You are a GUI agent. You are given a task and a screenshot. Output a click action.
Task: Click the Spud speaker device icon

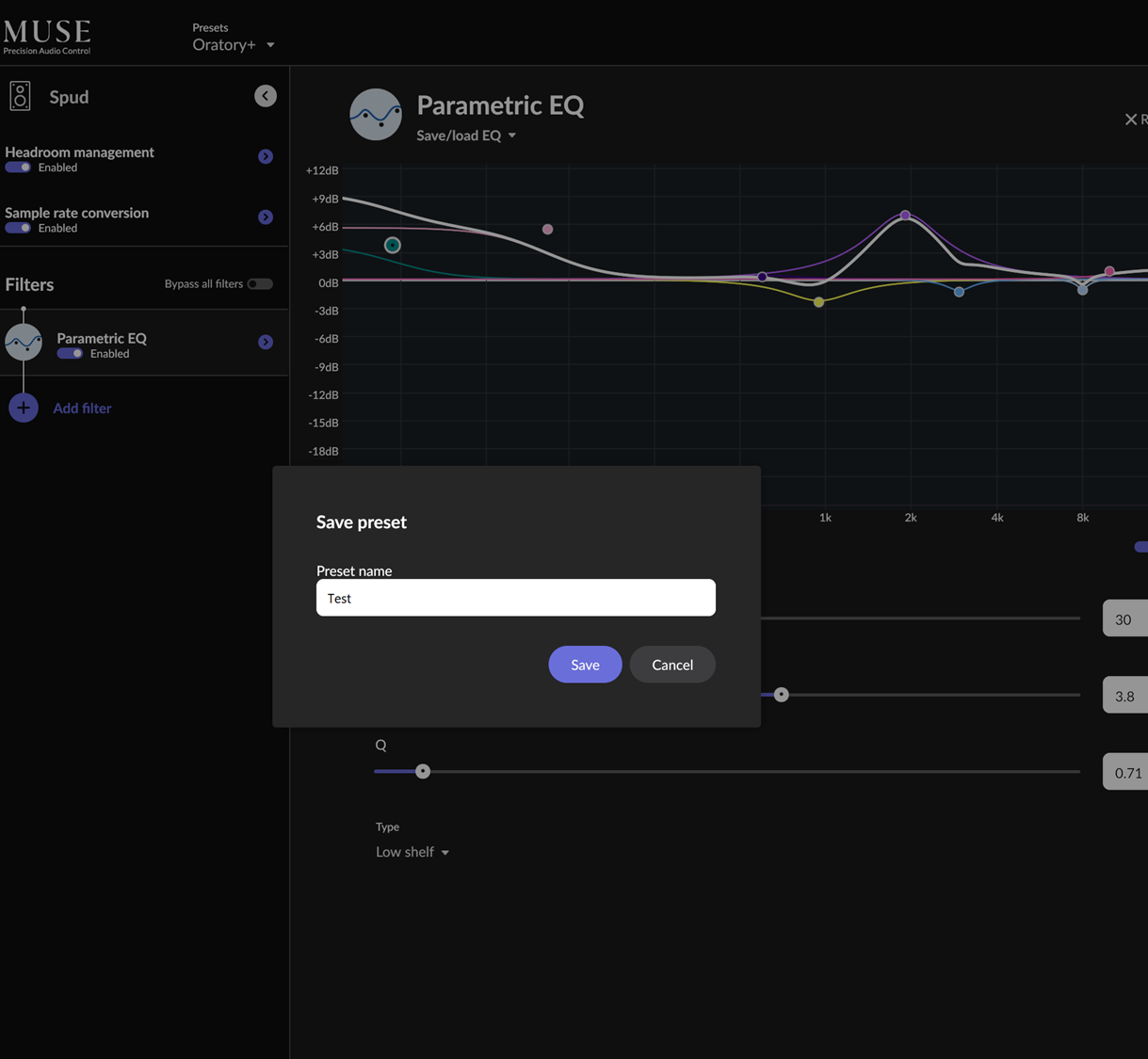pos(20,96)
